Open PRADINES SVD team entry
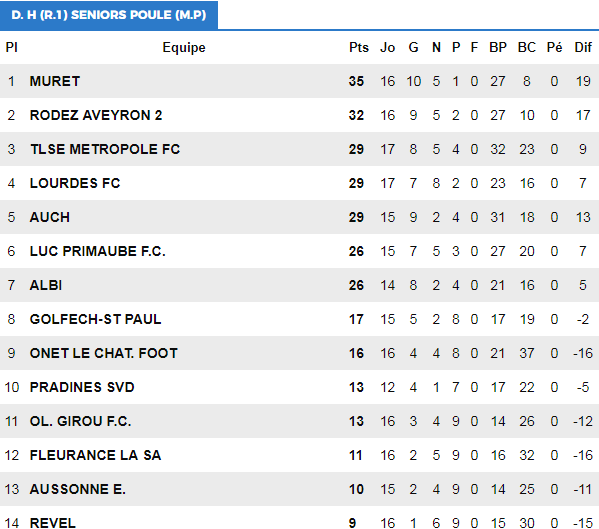The height and width of the screenshot is (529, 599). pyautogui.click(x=82, y=387)
